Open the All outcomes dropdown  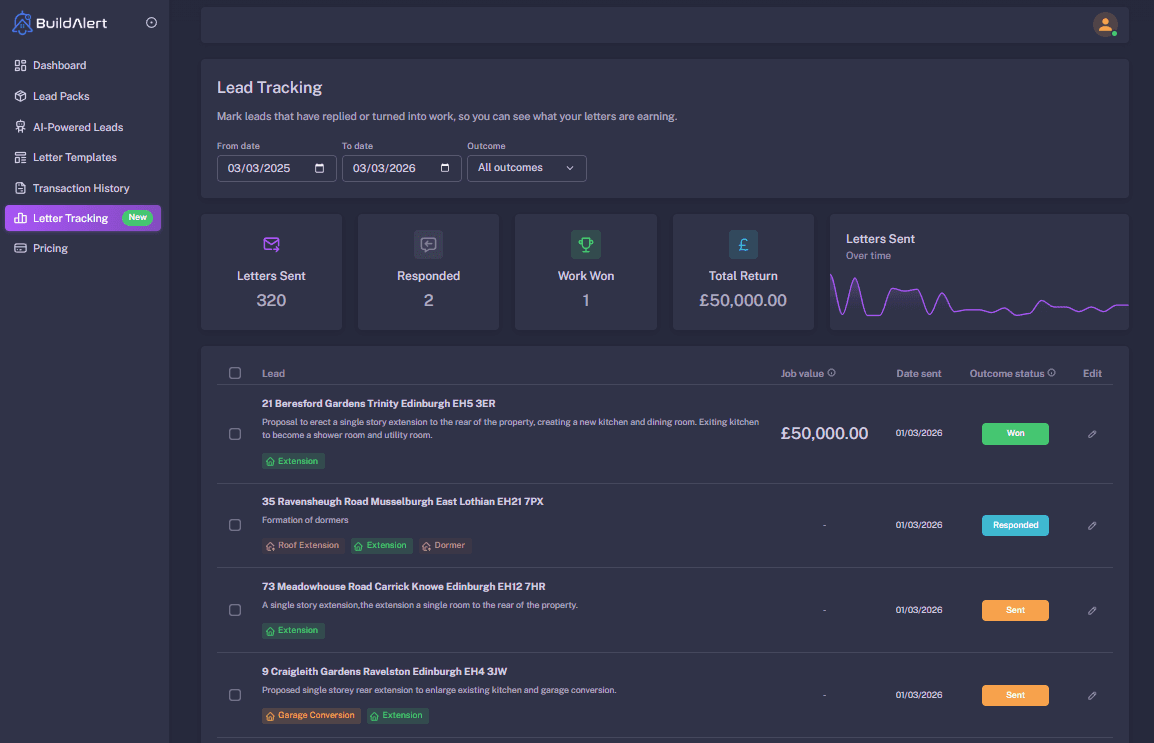click(x=527, y=168)
